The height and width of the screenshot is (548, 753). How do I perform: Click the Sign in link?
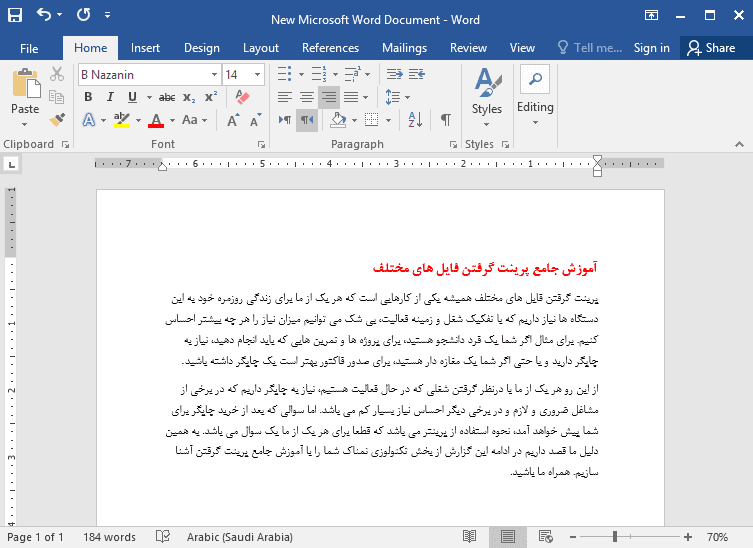pos(651,48)
